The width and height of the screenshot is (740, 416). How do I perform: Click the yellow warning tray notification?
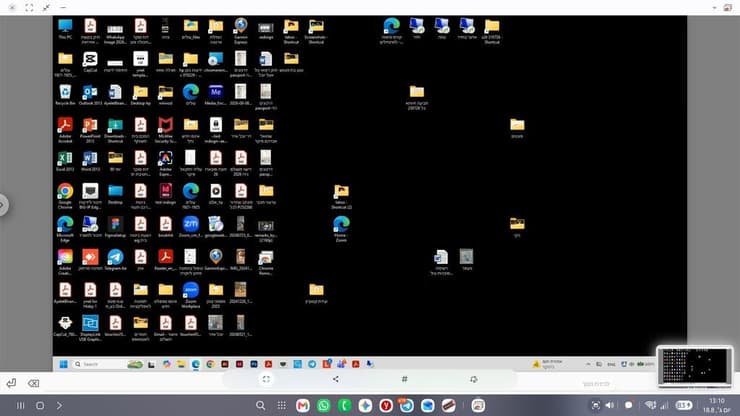536,364
